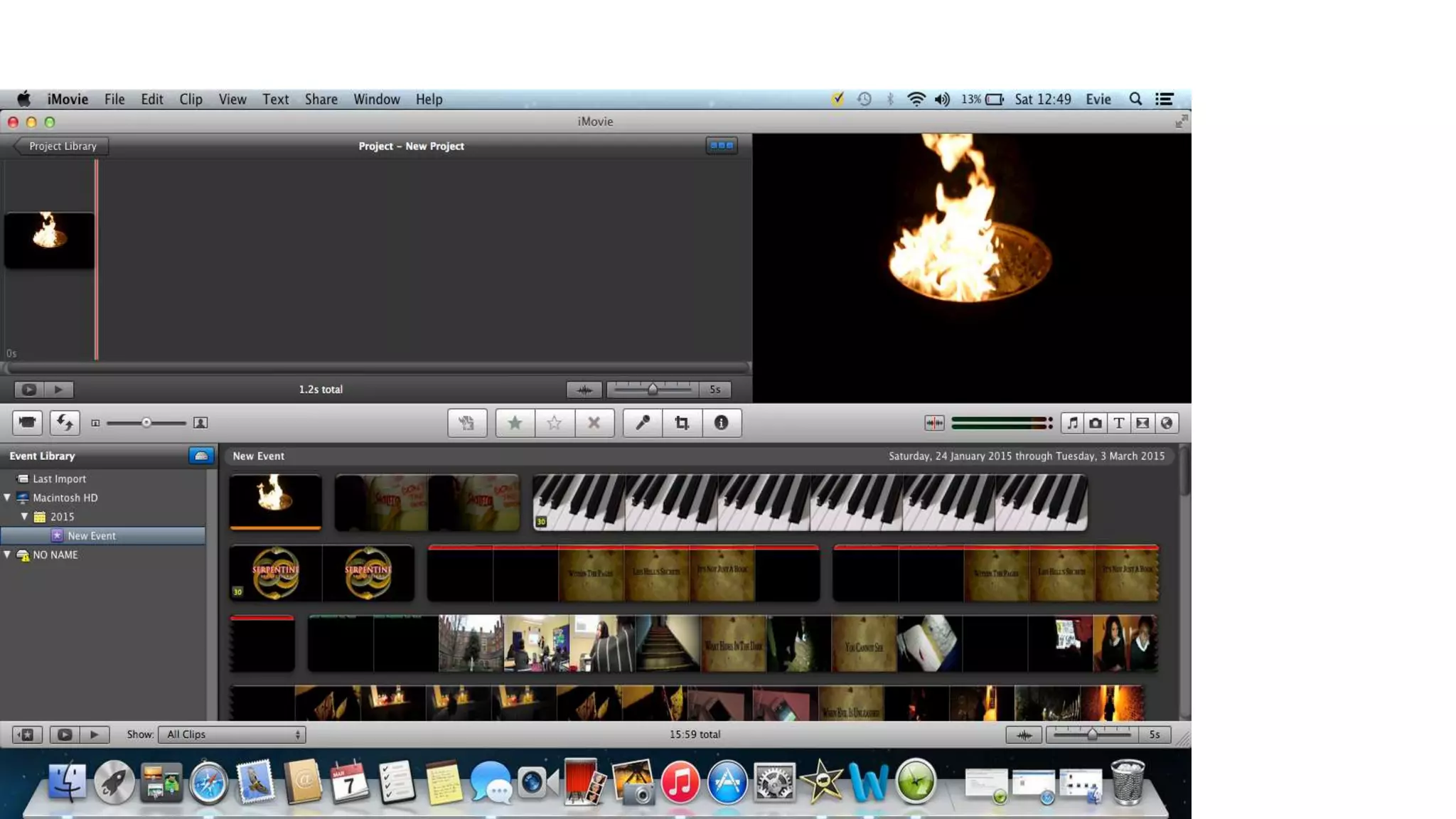Enter full screen using window corner arrows

pos(1181,122)
